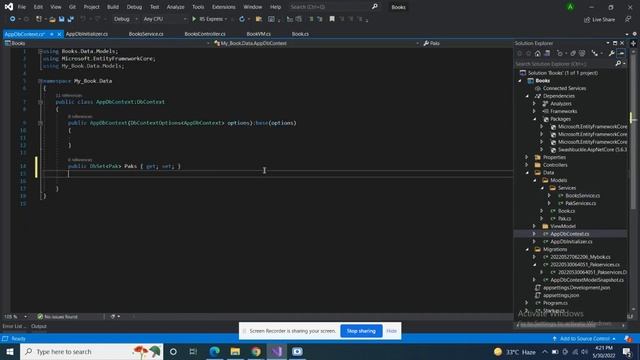This screenshot has width=640, height=360.
Task: Click the Visual Studio taskbar icon
Action: pos(277,351)
